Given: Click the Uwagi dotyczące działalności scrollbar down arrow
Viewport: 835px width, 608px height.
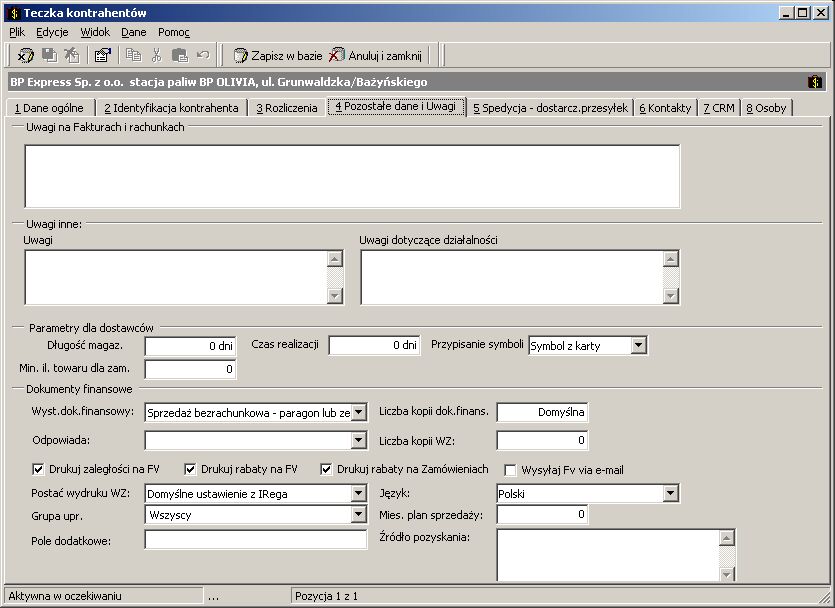Looking at the screenshot, I should point(670,295).
